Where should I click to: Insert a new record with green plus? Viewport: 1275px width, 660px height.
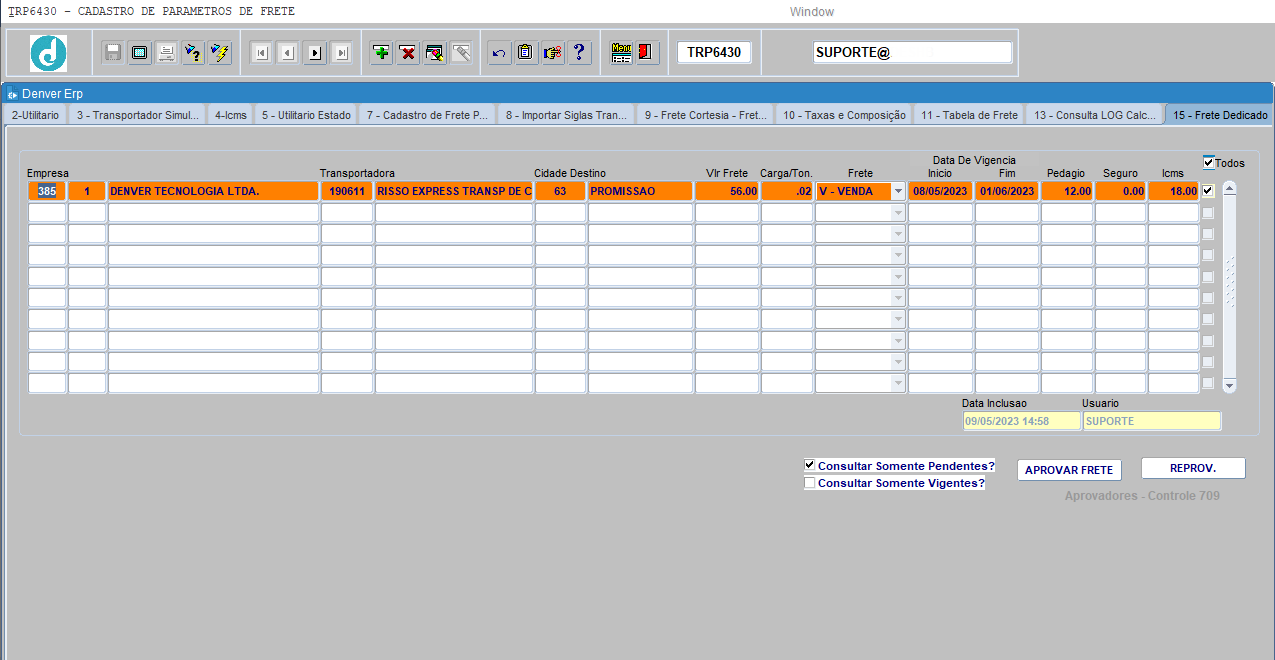(381, 53)
